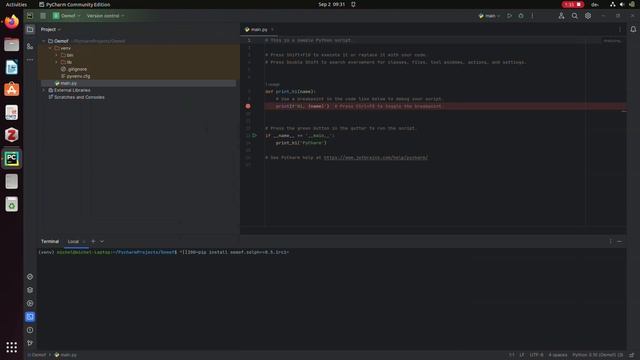Place cursor on print_hi('PyCharm') line
Image resolution: width=640 pixels, height=360 pixels.
(301, 143)
